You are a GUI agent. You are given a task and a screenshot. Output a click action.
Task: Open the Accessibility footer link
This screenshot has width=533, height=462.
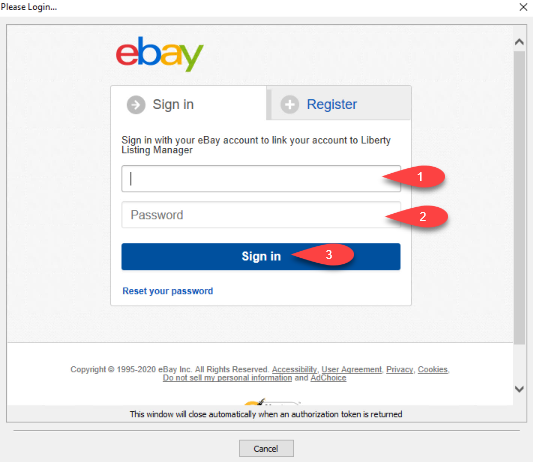coord(294,369)
